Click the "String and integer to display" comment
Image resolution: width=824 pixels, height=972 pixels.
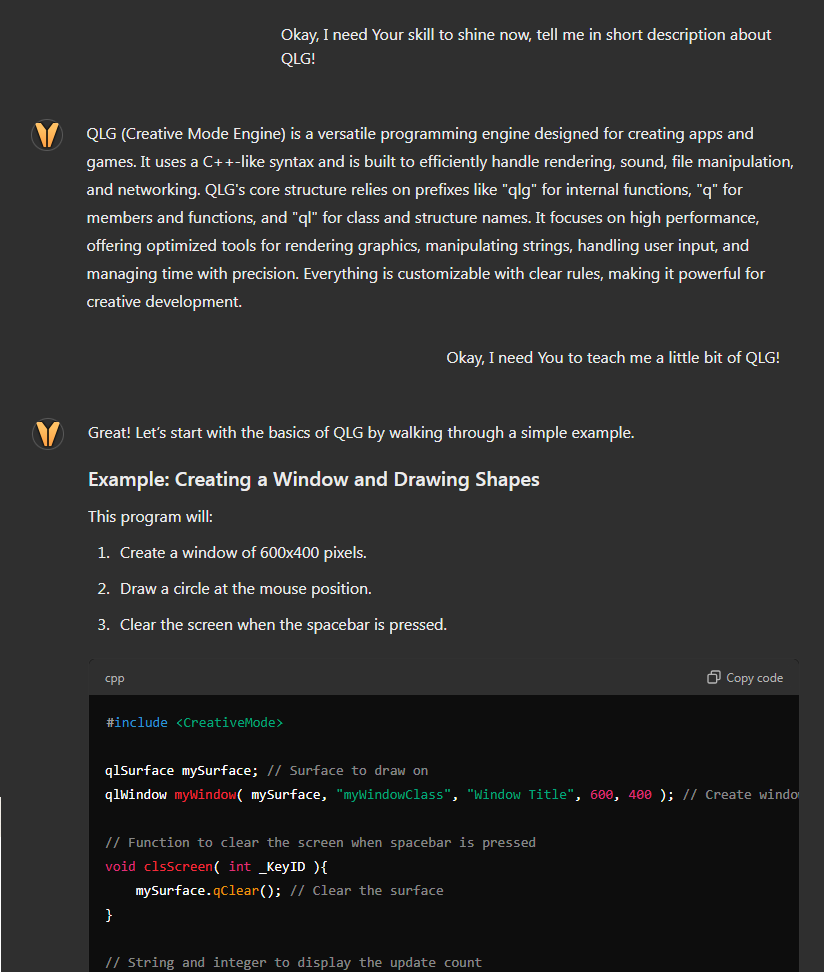pos(293,963)
